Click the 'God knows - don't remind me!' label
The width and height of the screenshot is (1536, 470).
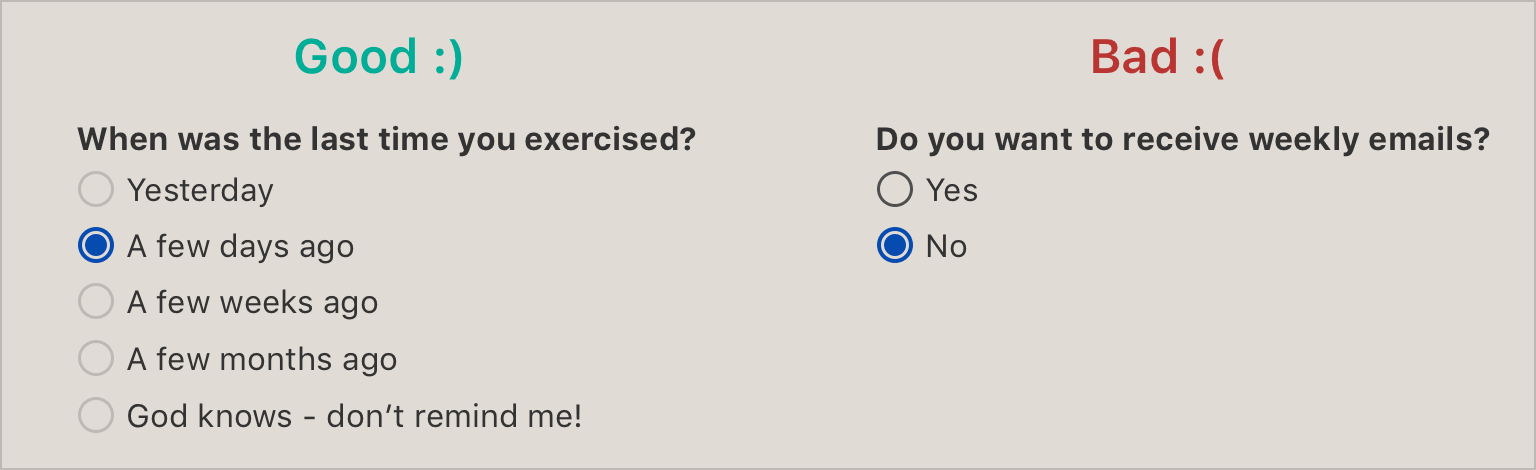coord(354,415)
